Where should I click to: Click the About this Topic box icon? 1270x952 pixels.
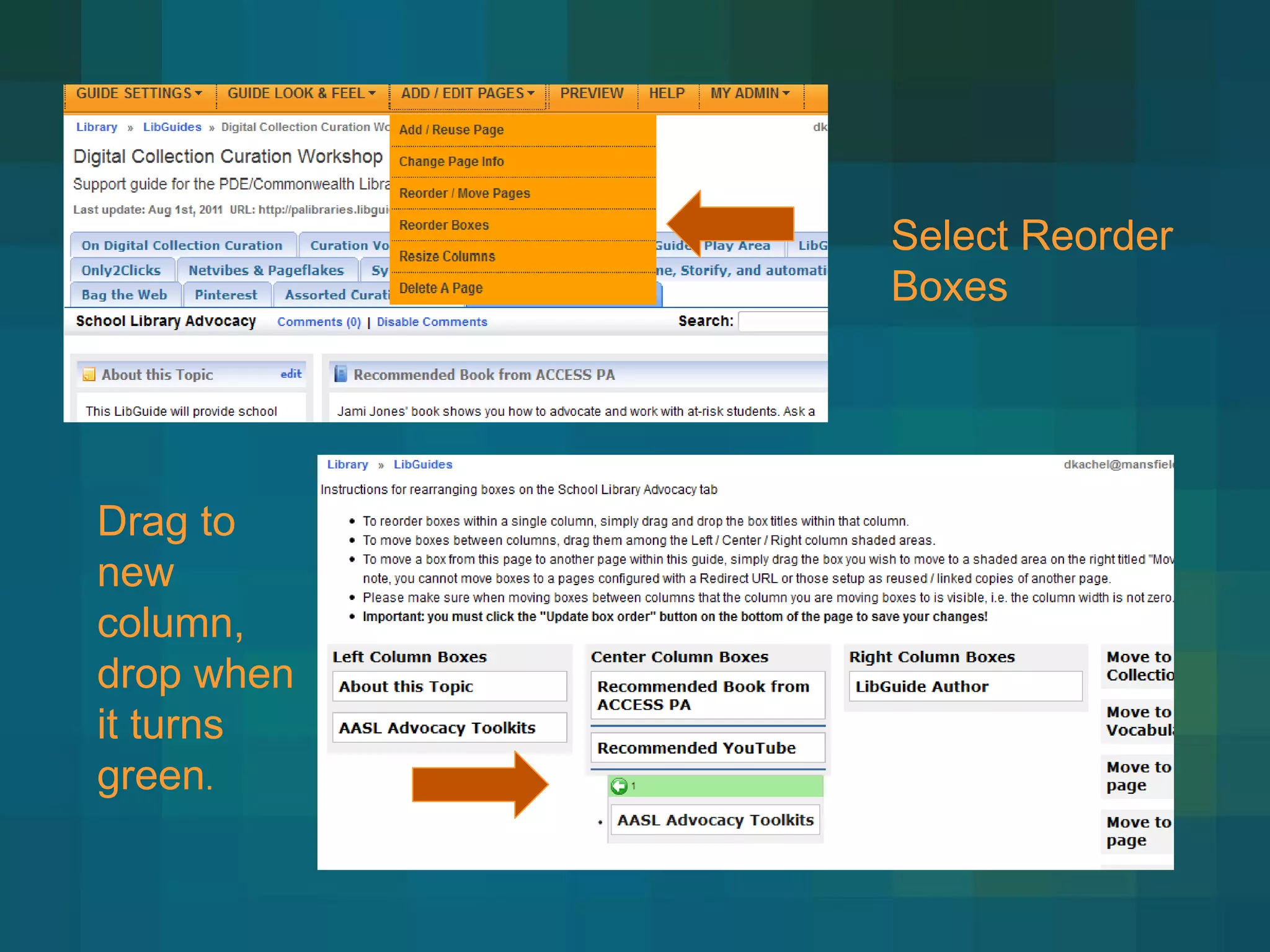click(x=89, y=375)
